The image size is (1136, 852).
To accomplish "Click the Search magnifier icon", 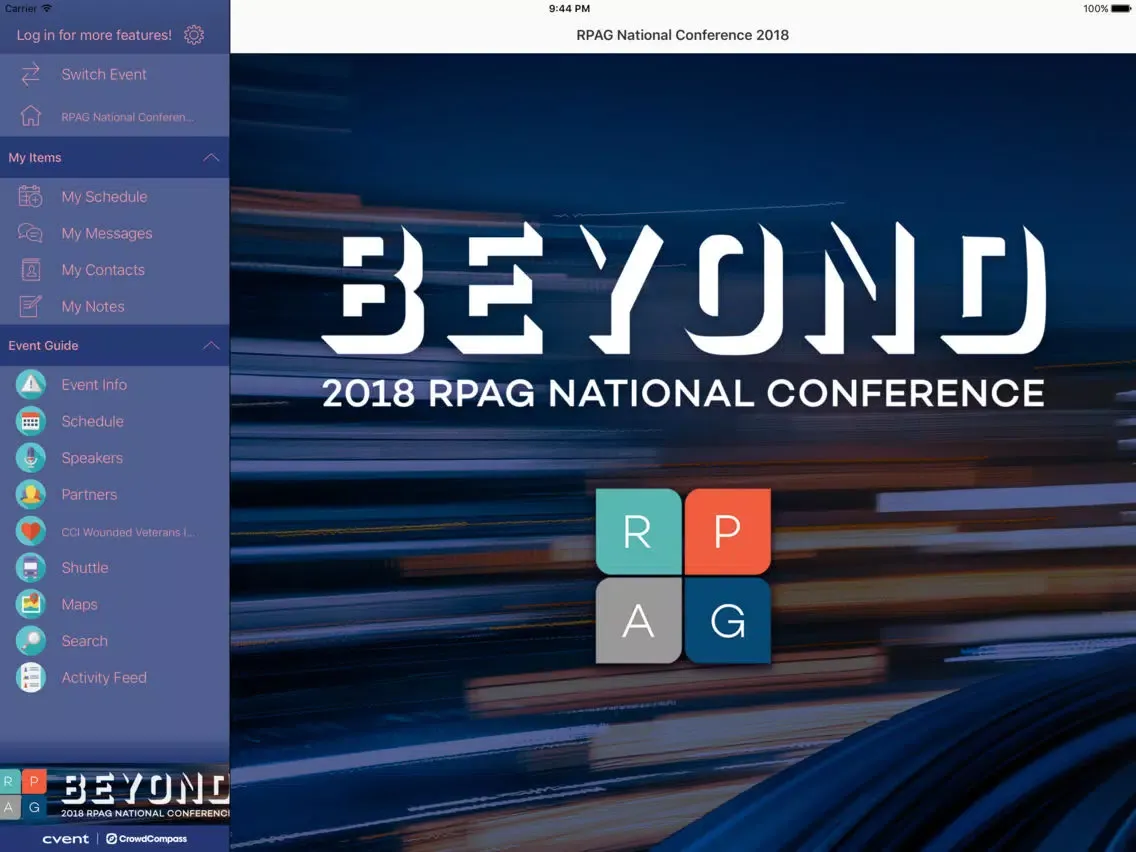I will point(30,640).
